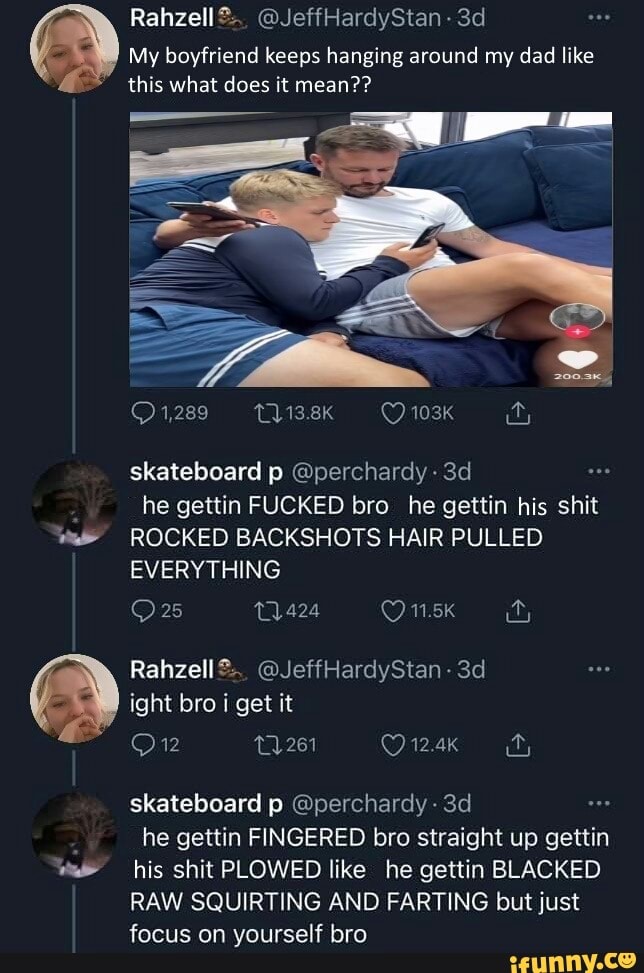This screenshot has width=644, height=973.
Task: Open Rahzell's profile picture on top tweet
Action: (74, 49)
